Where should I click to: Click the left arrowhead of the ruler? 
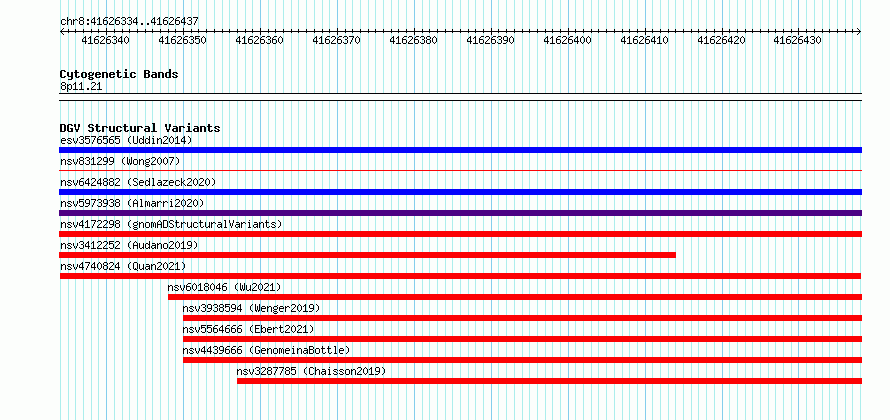(62, 32)
